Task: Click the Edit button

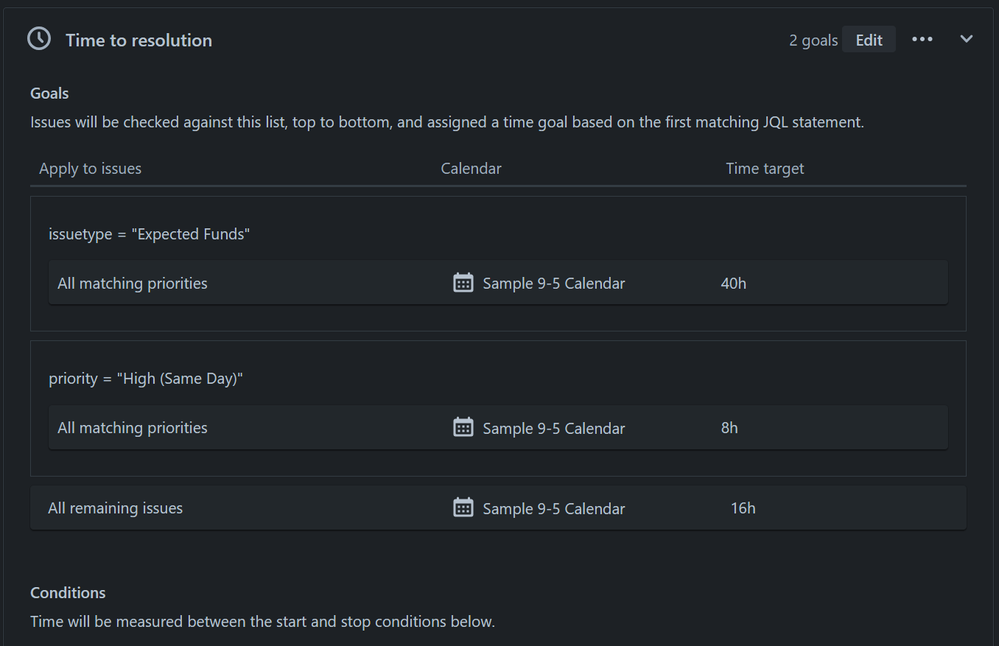Action: 868,39
